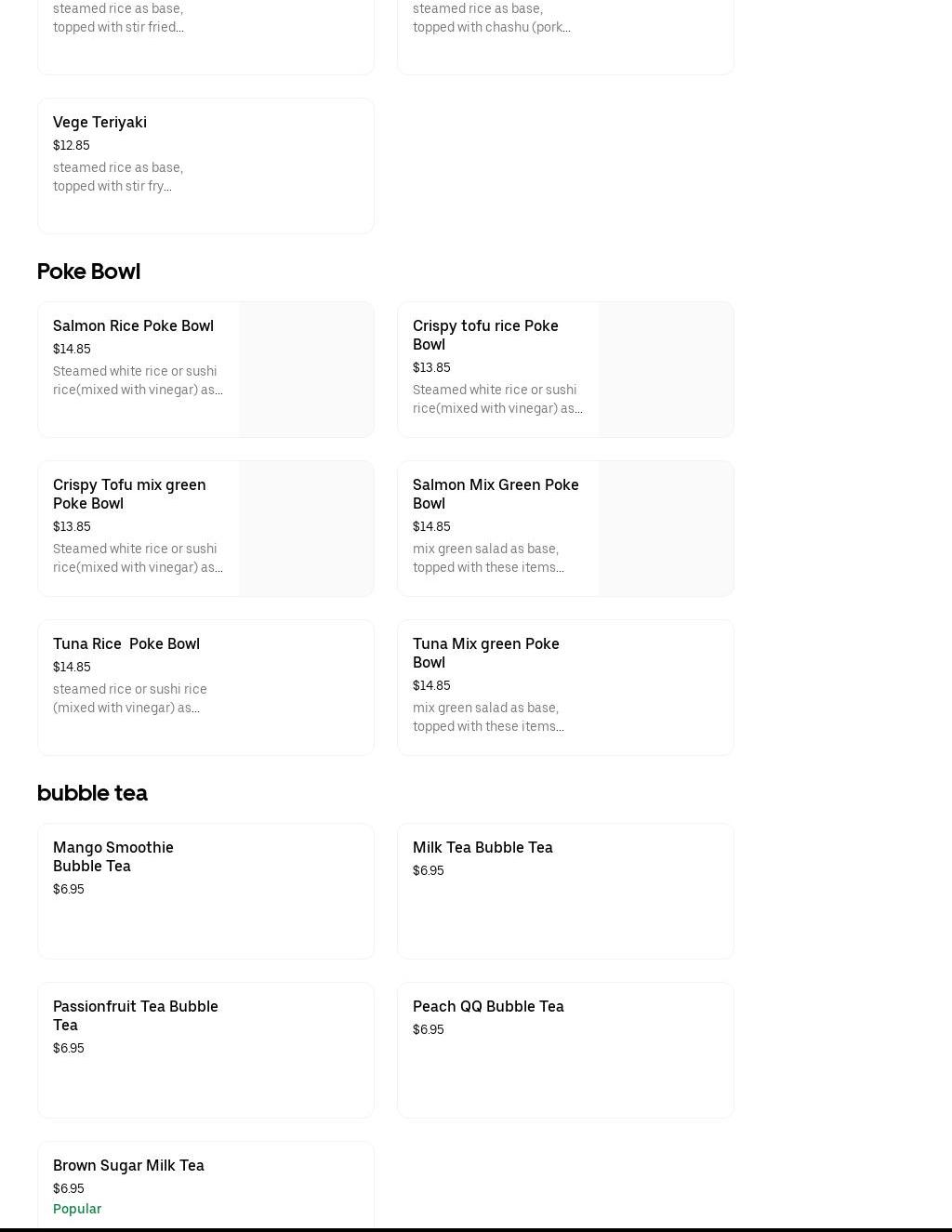Image resolution: width=952 pixels, height=1232 pixels.
Task: Open the Vege Teriyaki menu item
Action: pyautogui.click(x=205, y=166)
